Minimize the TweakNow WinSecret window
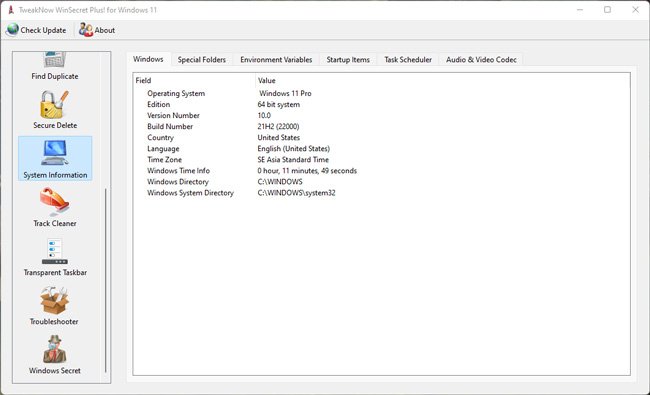This screenshot has width=650, height=395. pyautogui.click(x=580, y=10)
